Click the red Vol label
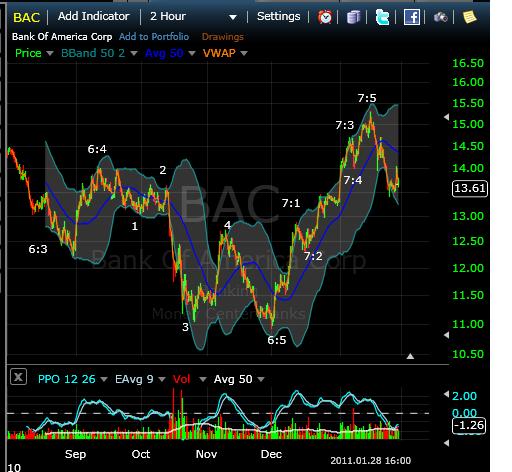 click(x=181, y=379)
